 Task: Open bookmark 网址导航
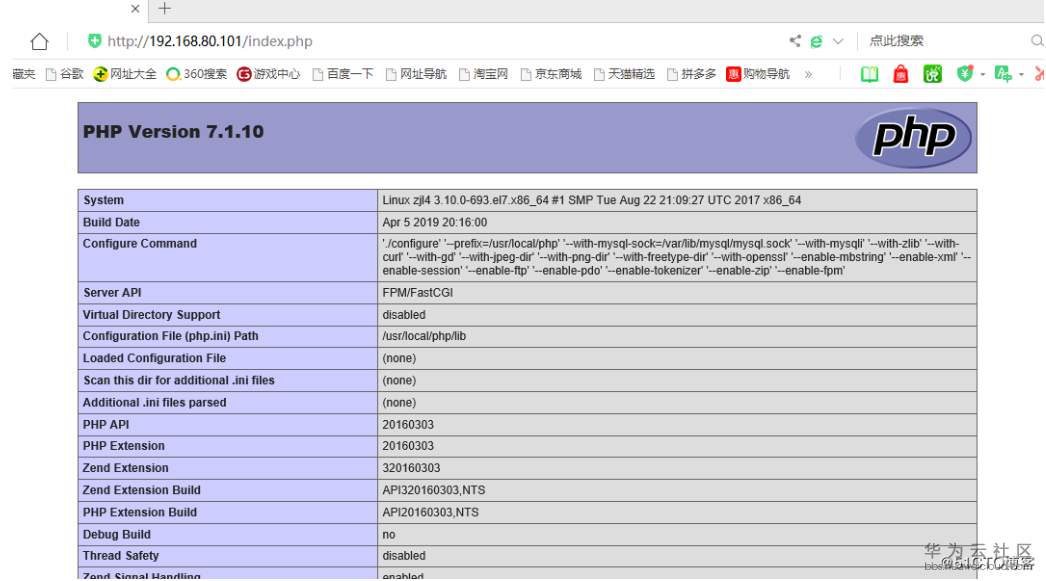416,74
